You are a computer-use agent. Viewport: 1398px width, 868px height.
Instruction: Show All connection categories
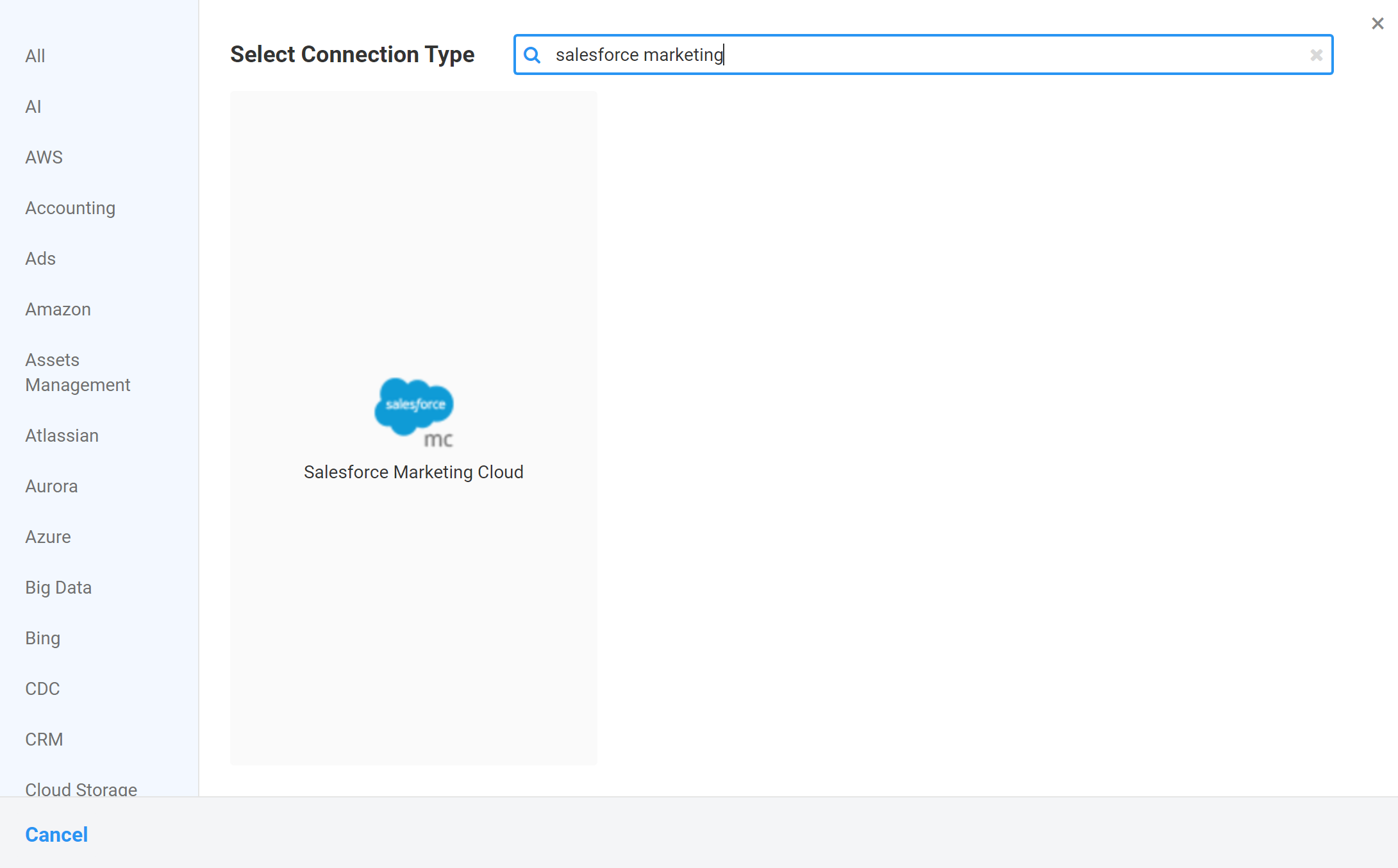(x=35, y=56)
